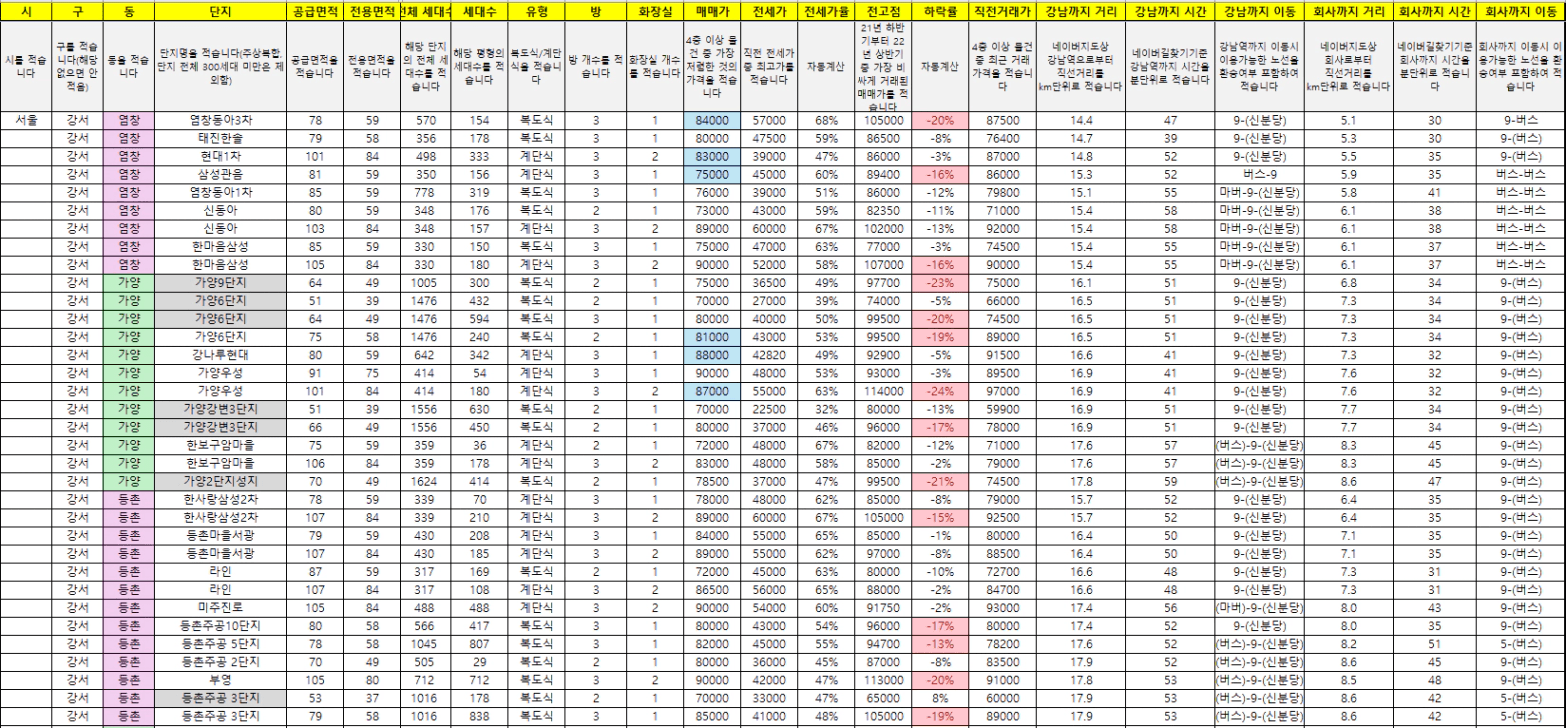Select the 등촌주공 2단지 cell
Screen dimensions: 1566x728
click(219, 660)
